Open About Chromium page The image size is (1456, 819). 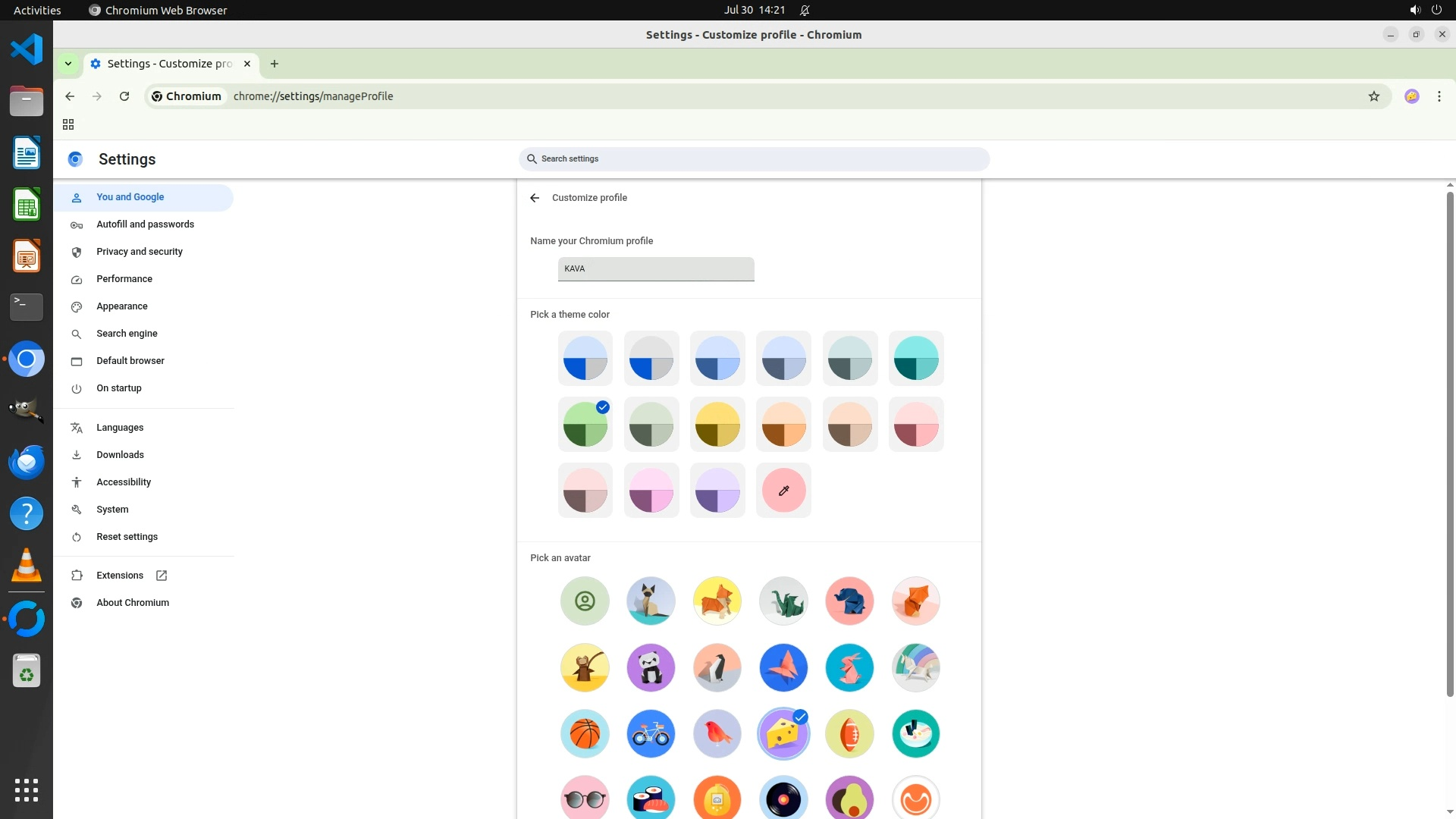coord(133,603)
